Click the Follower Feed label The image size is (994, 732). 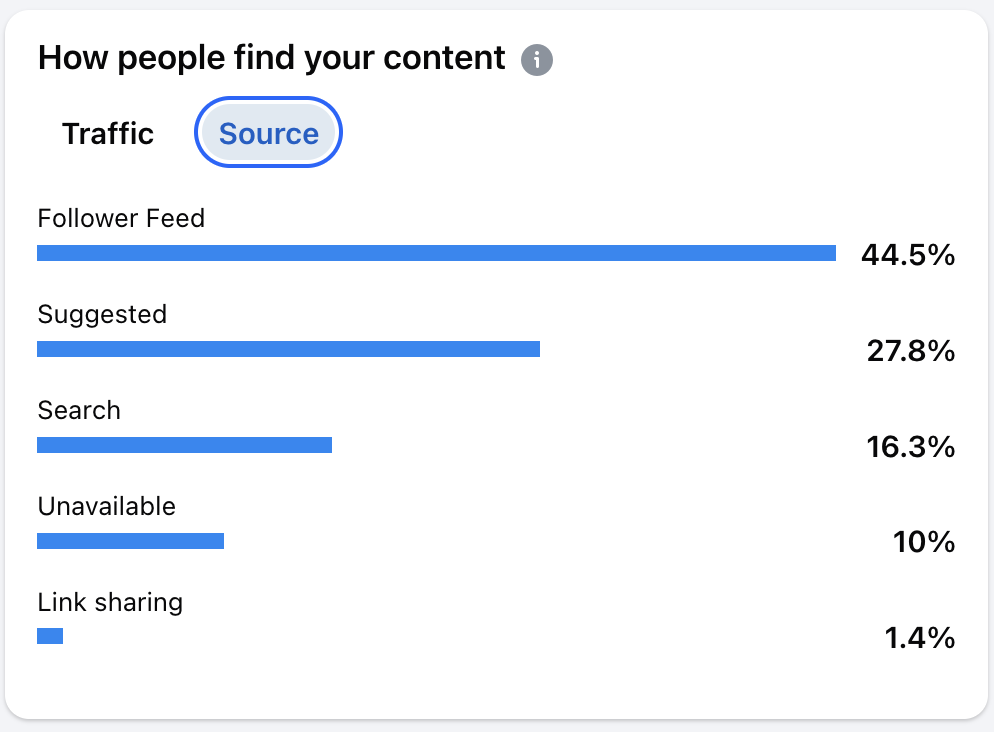[x=121, y=218]
